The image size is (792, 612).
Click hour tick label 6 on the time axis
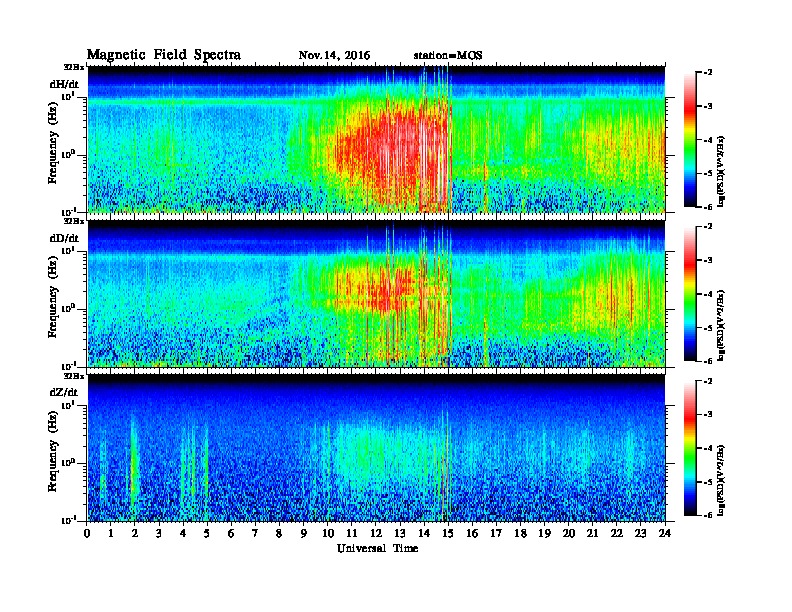(x=231, y=534)
